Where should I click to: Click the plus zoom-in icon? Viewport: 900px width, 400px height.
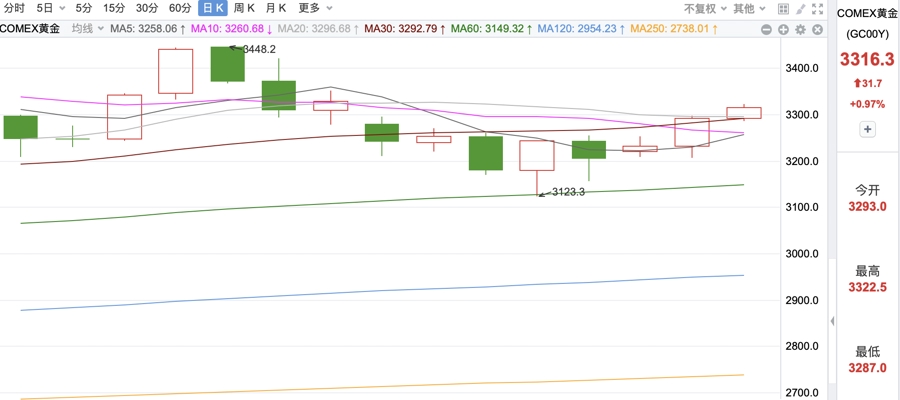(x=783, y=29)
